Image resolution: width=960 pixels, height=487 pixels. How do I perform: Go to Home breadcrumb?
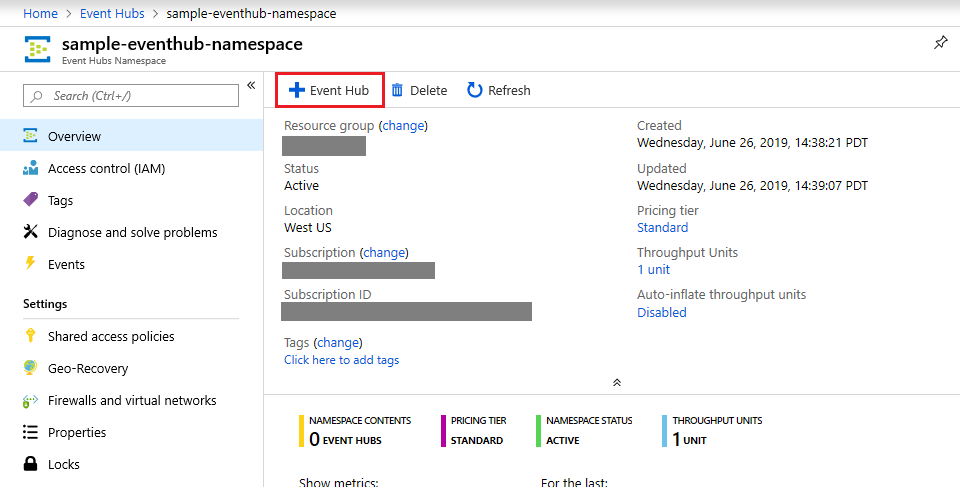click(x=40, y=13)
